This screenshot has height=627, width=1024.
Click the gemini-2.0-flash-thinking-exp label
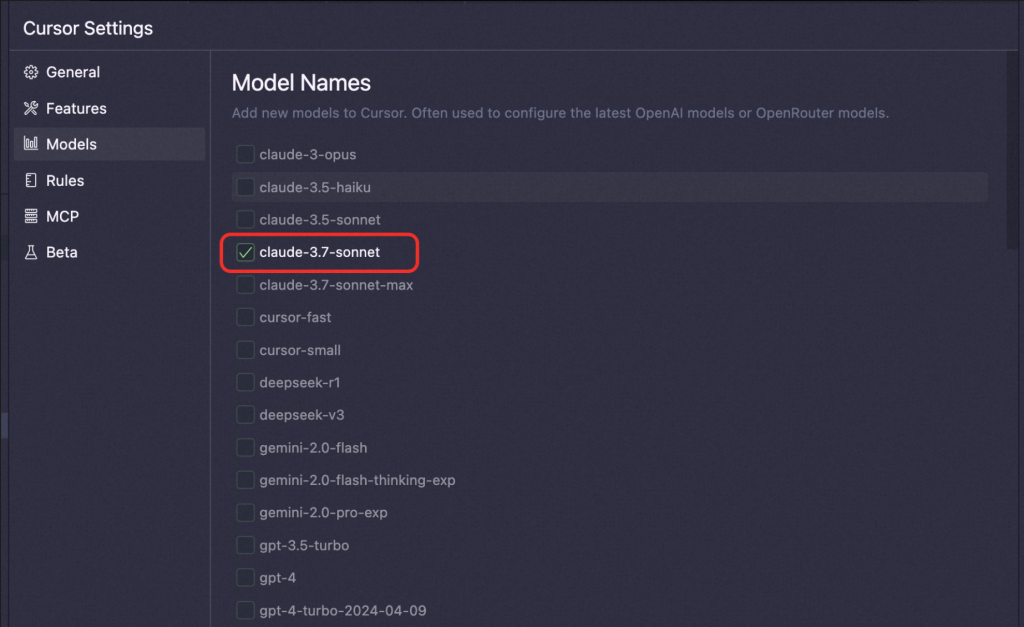357,481
